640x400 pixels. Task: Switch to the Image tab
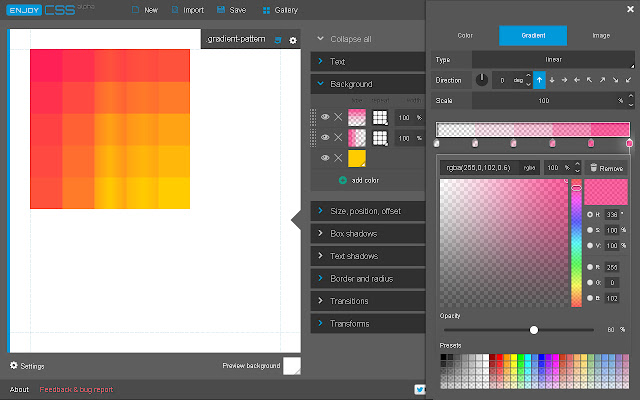(600, 35)
